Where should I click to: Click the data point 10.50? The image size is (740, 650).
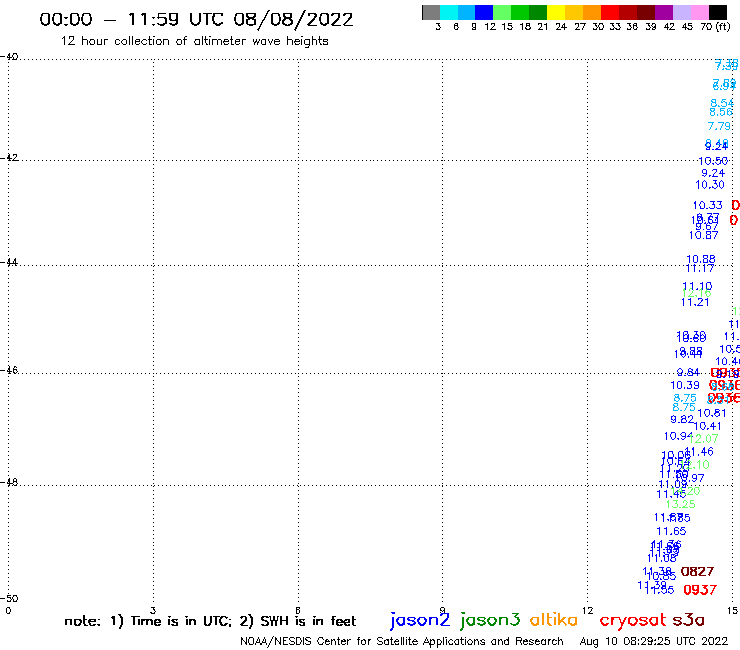(713, 161)
